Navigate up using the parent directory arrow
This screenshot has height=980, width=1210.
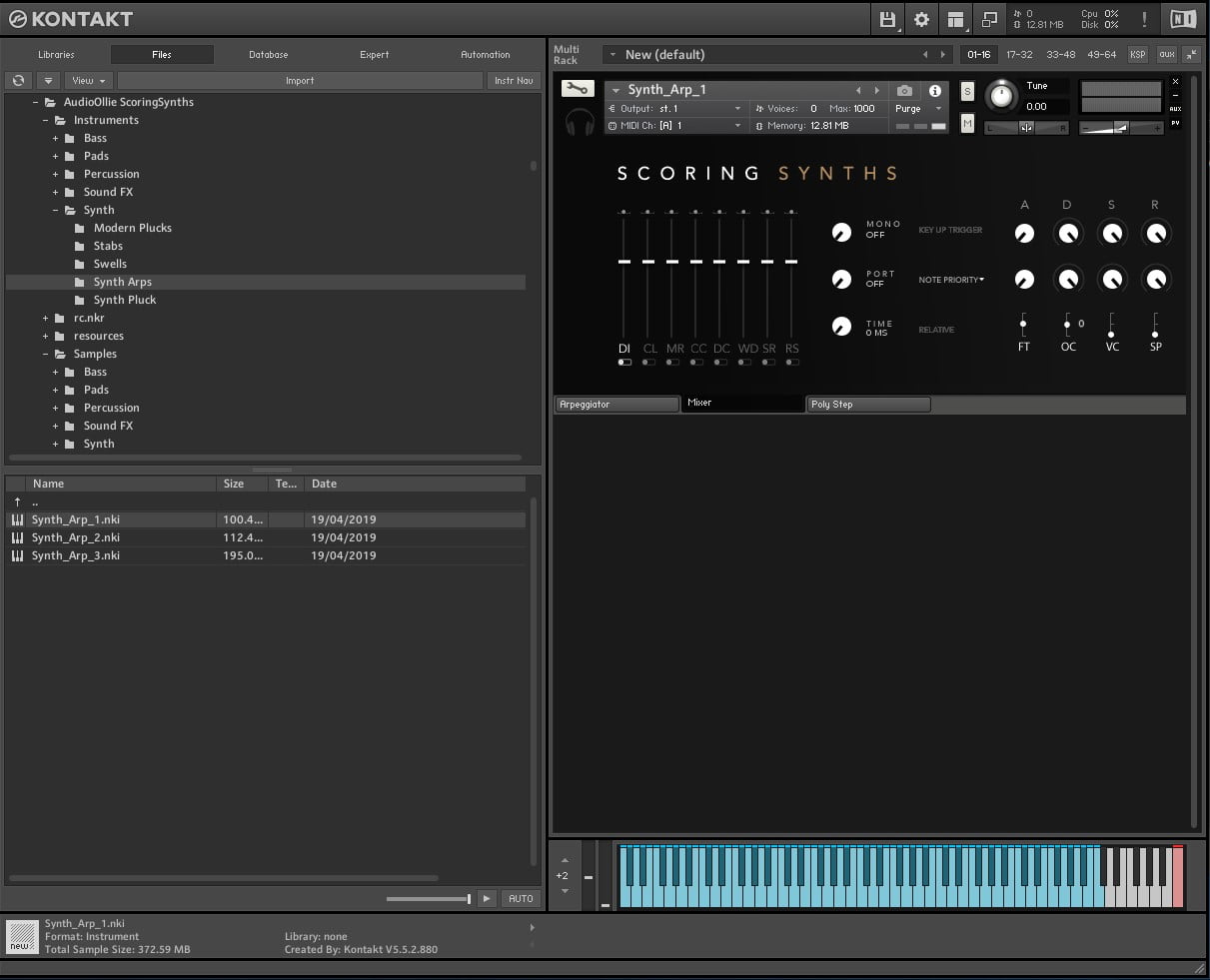pos(17,501)
